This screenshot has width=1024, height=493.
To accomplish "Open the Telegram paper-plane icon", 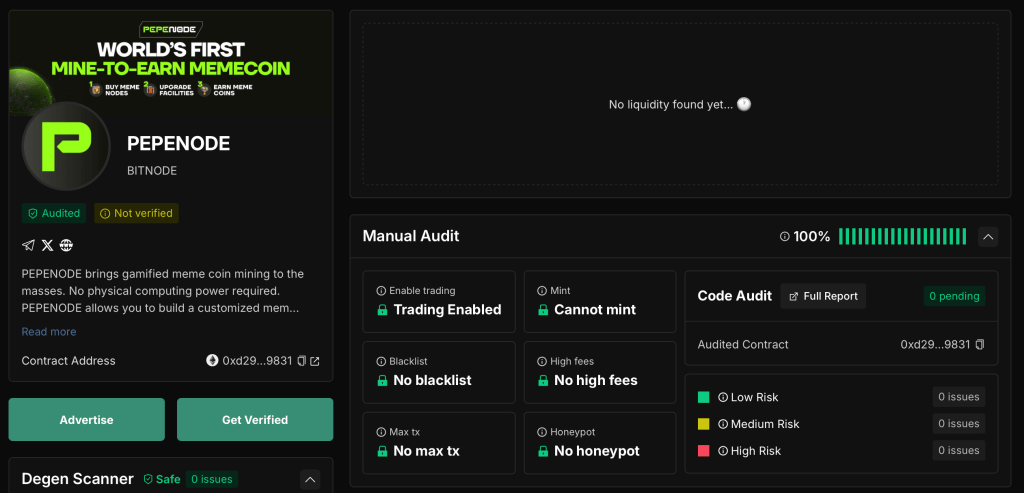I will [x=28, y=245].
